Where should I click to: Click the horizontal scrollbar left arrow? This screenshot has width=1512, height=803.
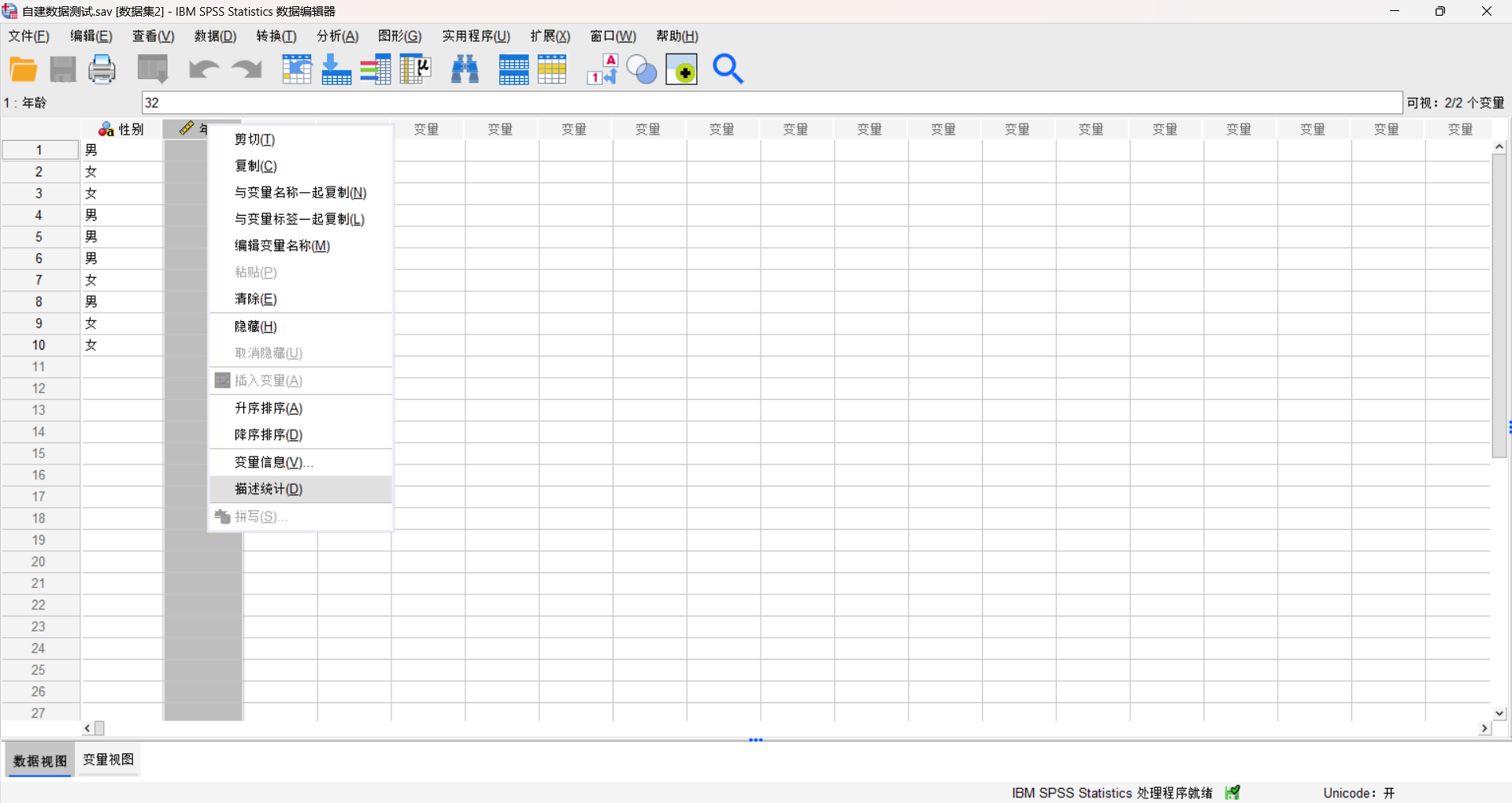tap(87, 729)
